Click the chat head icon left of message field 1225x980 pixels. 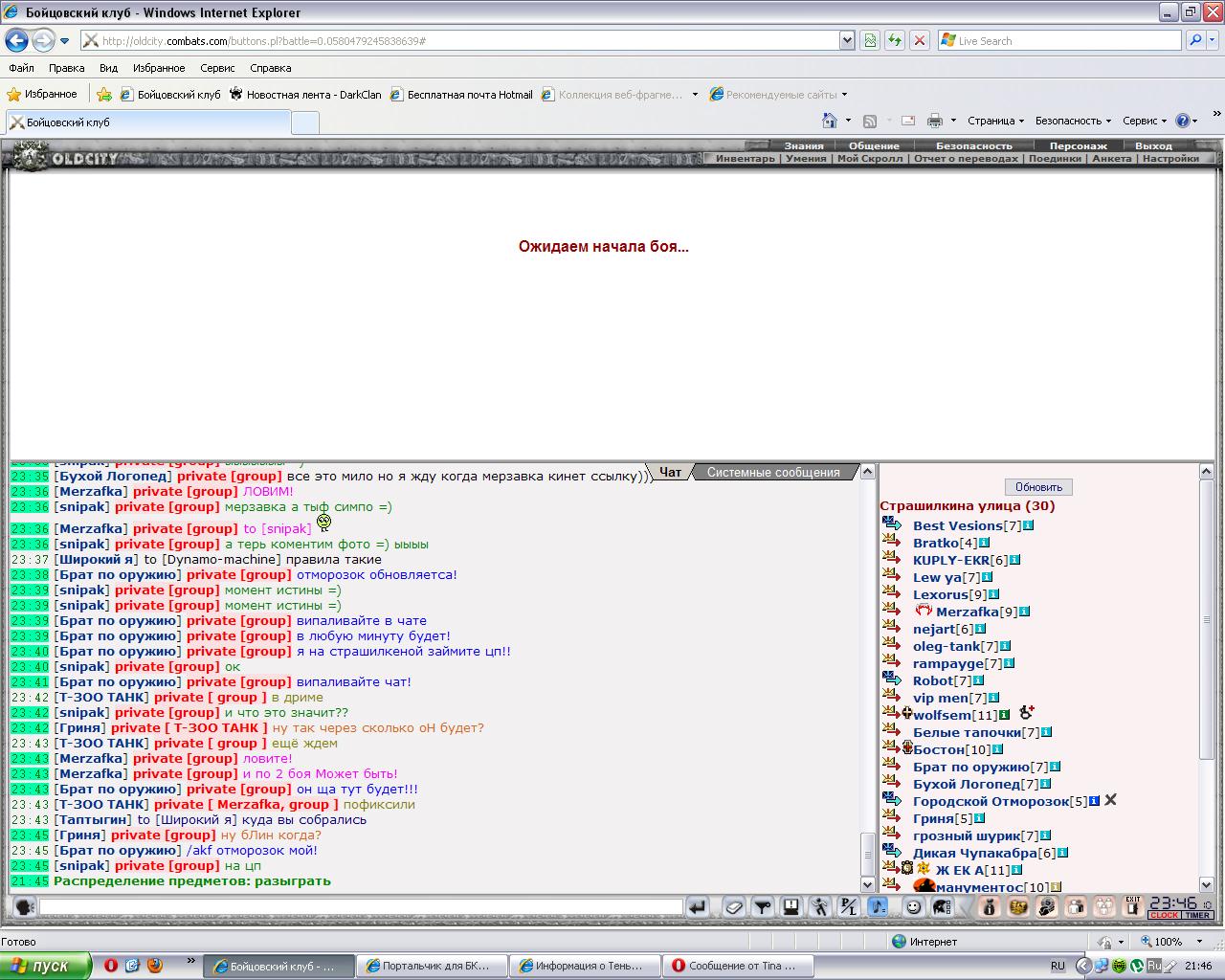pyautogui.click(x=25, y=907)
